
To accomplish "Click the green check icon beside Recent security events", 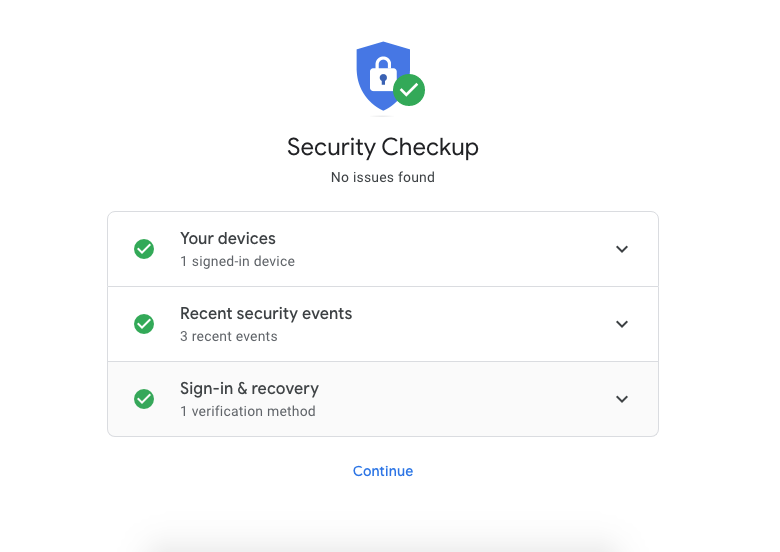I will 144,324.
